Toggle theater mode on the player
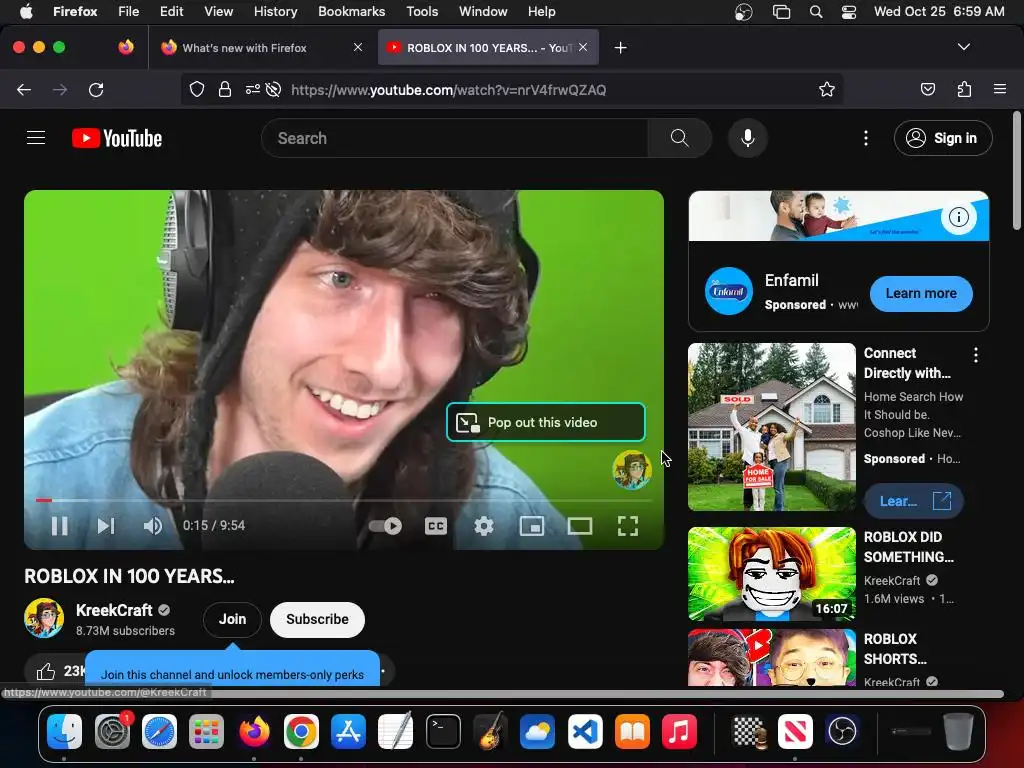This screenshot has width=1024, height=768. 579,526
